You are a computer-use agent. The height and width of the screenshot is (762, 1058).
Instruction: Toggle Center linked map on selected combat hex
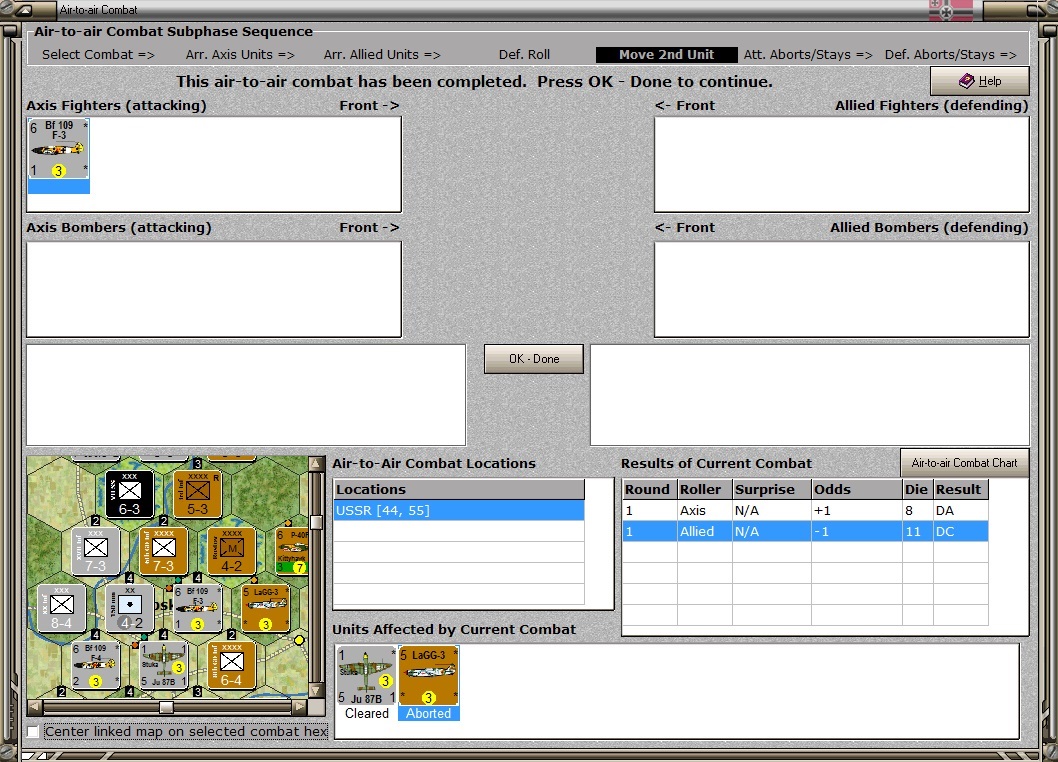pos(32,732)
